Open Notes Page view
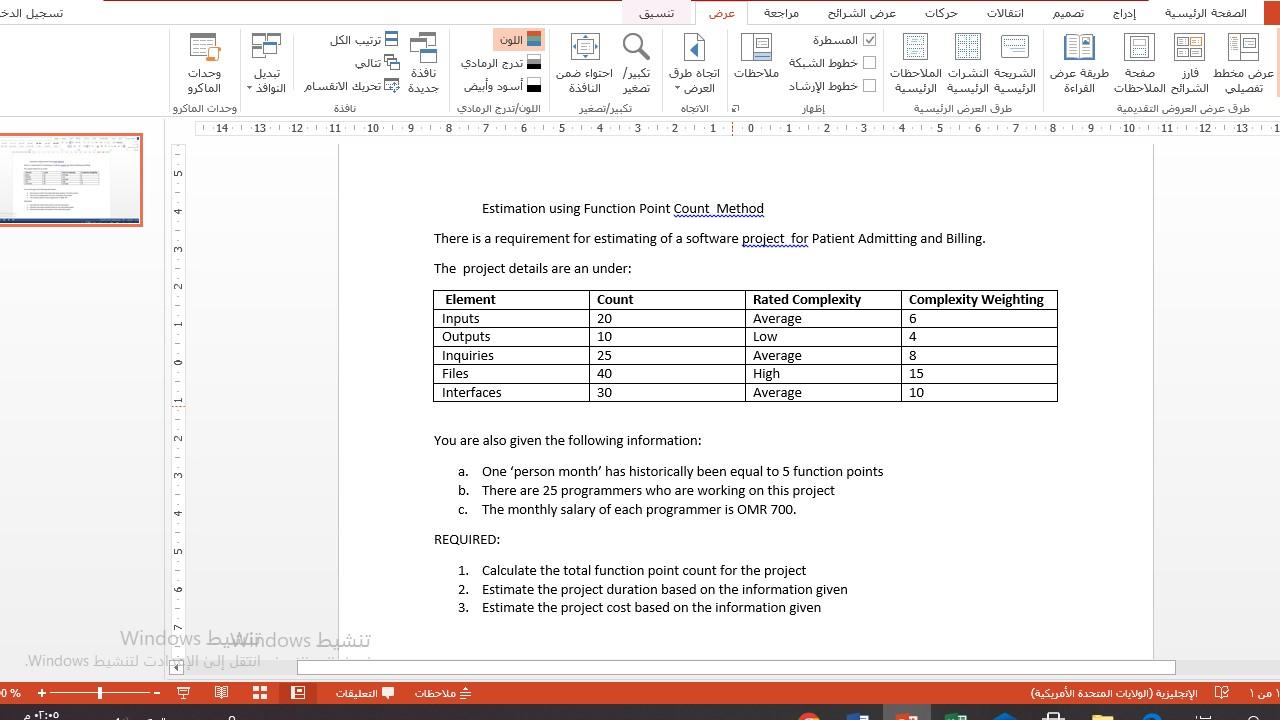 pos(1139,60)
